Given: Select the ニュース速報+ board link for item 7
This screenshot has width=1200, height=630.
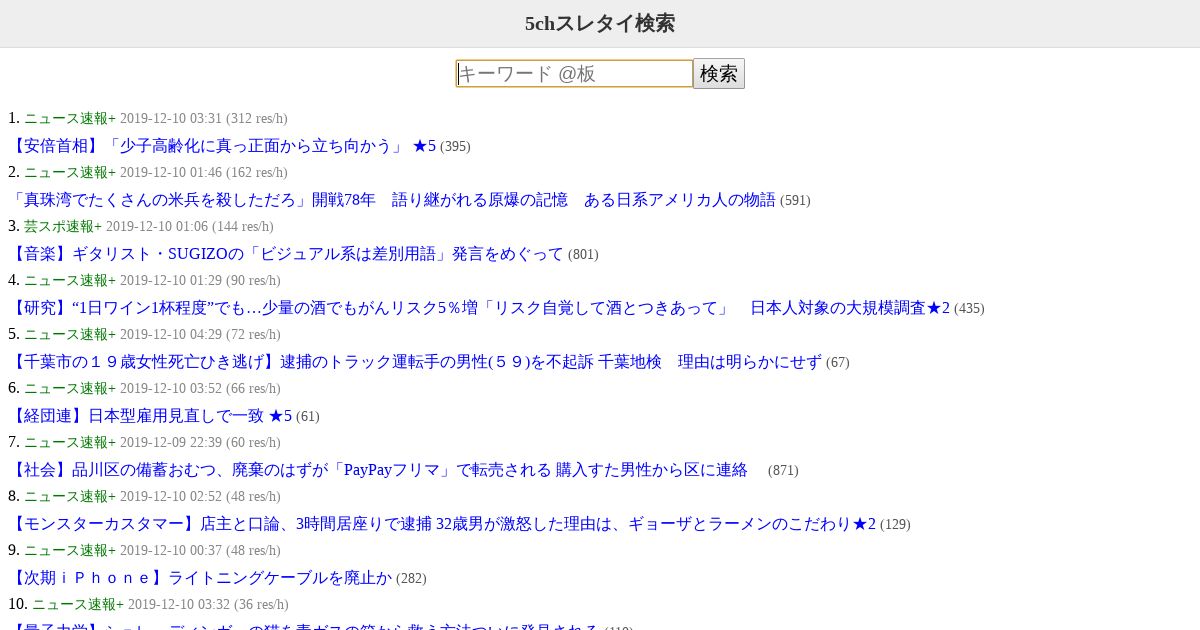Looking at the screenshot, I should pyautogui.click(x=70, y=442).
